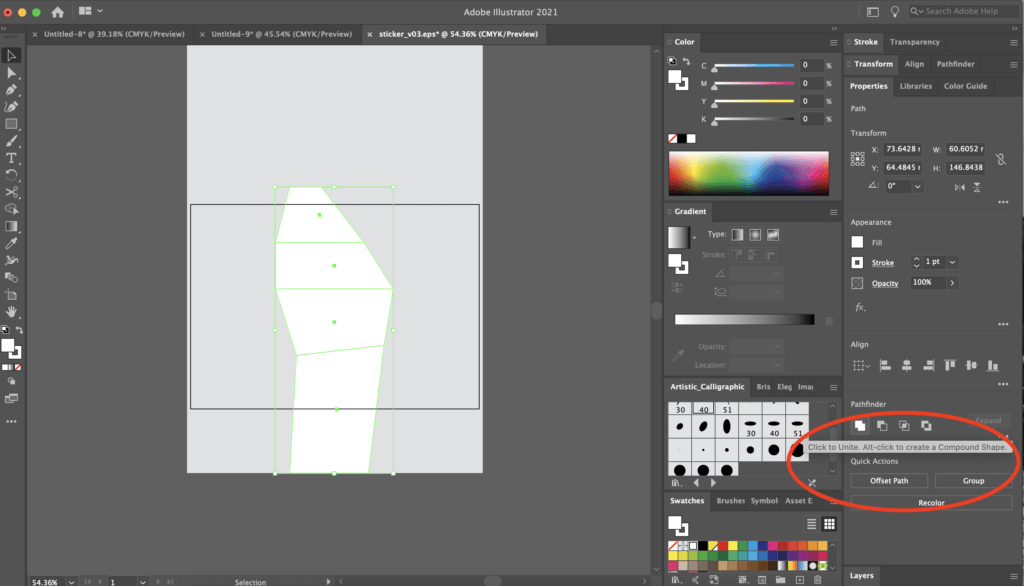This screenshot has height=586, width=1024.
Task: Click the Minus Front pathfinder icon
Action: point(882,426)
